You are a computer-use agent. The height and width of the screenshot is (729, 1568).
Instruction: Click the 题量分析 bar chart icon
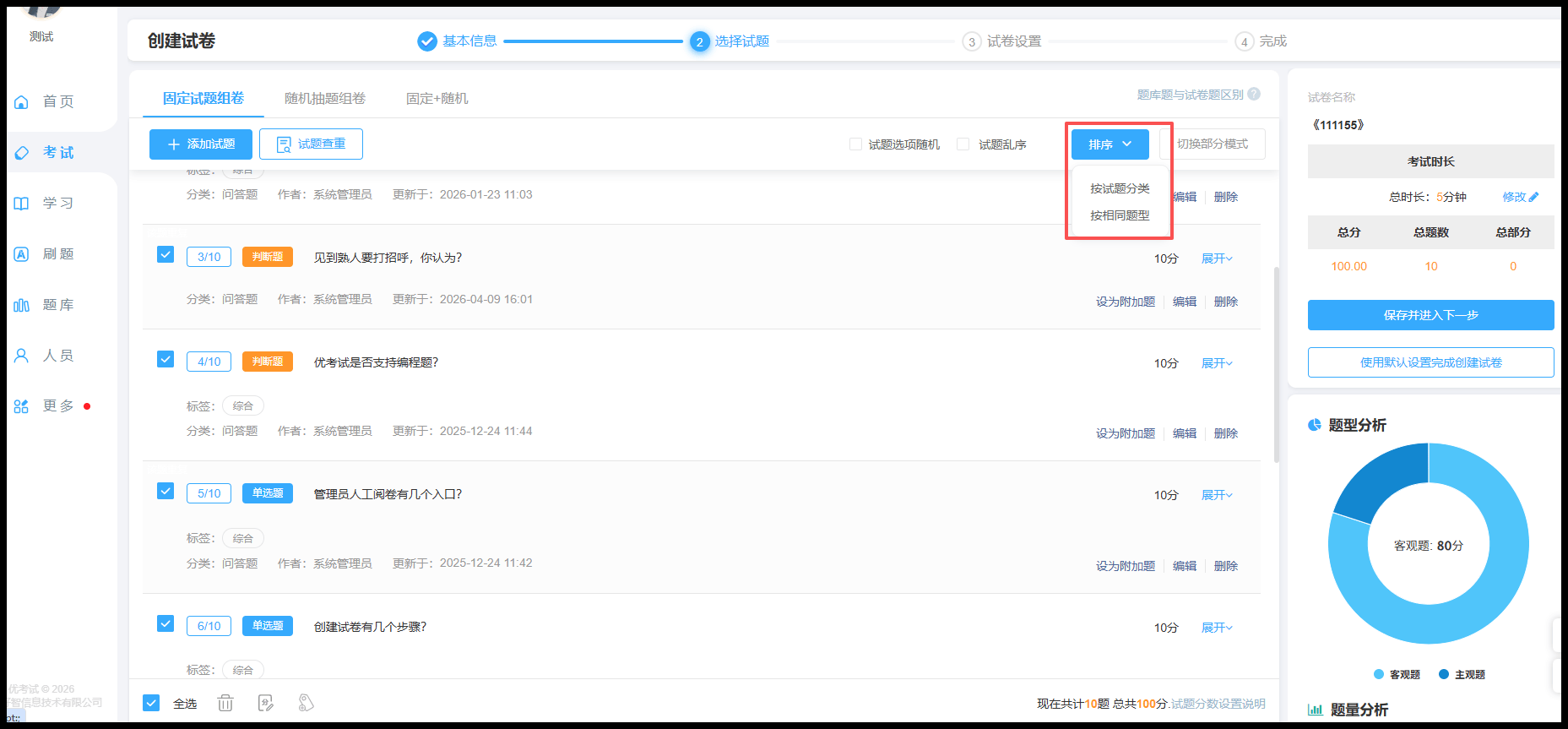[1315, 710]
